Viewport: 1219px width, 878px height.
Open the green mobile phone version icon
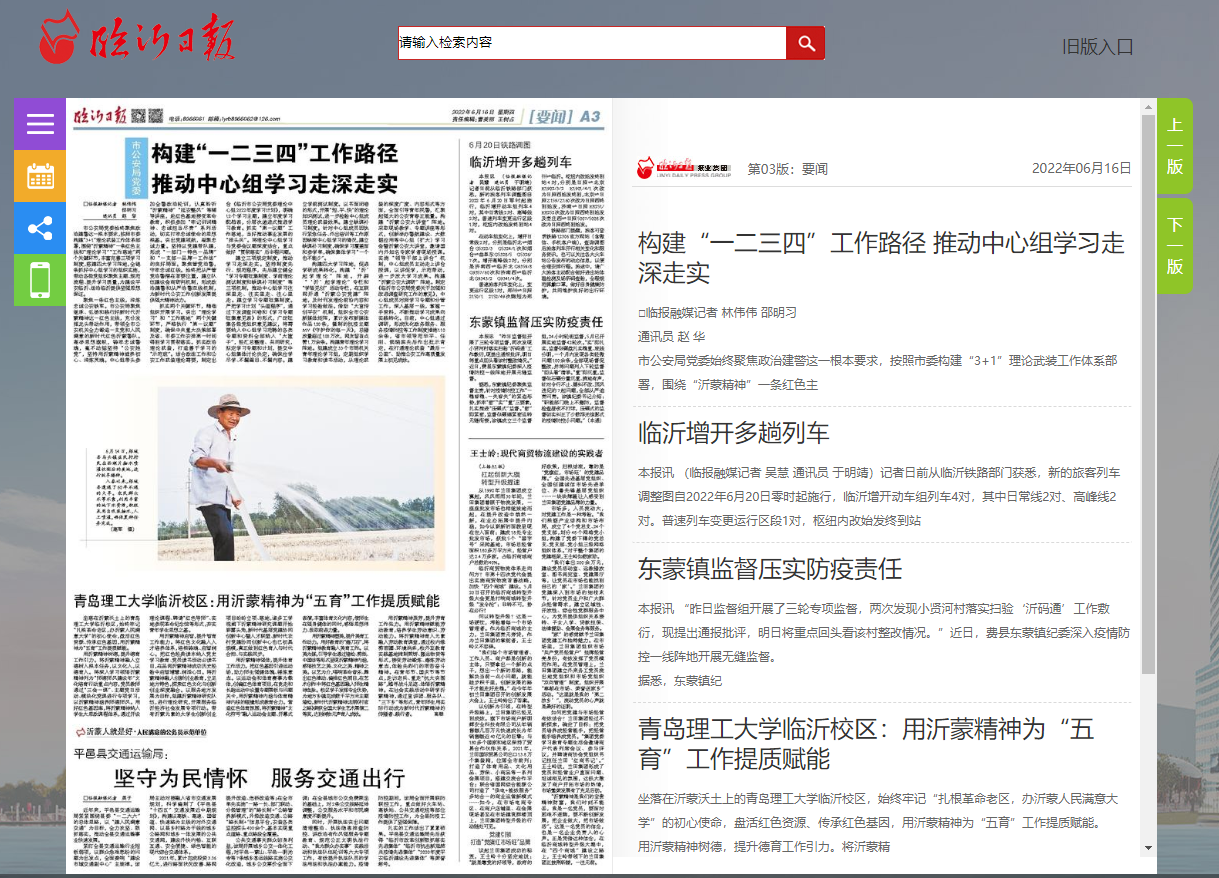click(40, 280)
